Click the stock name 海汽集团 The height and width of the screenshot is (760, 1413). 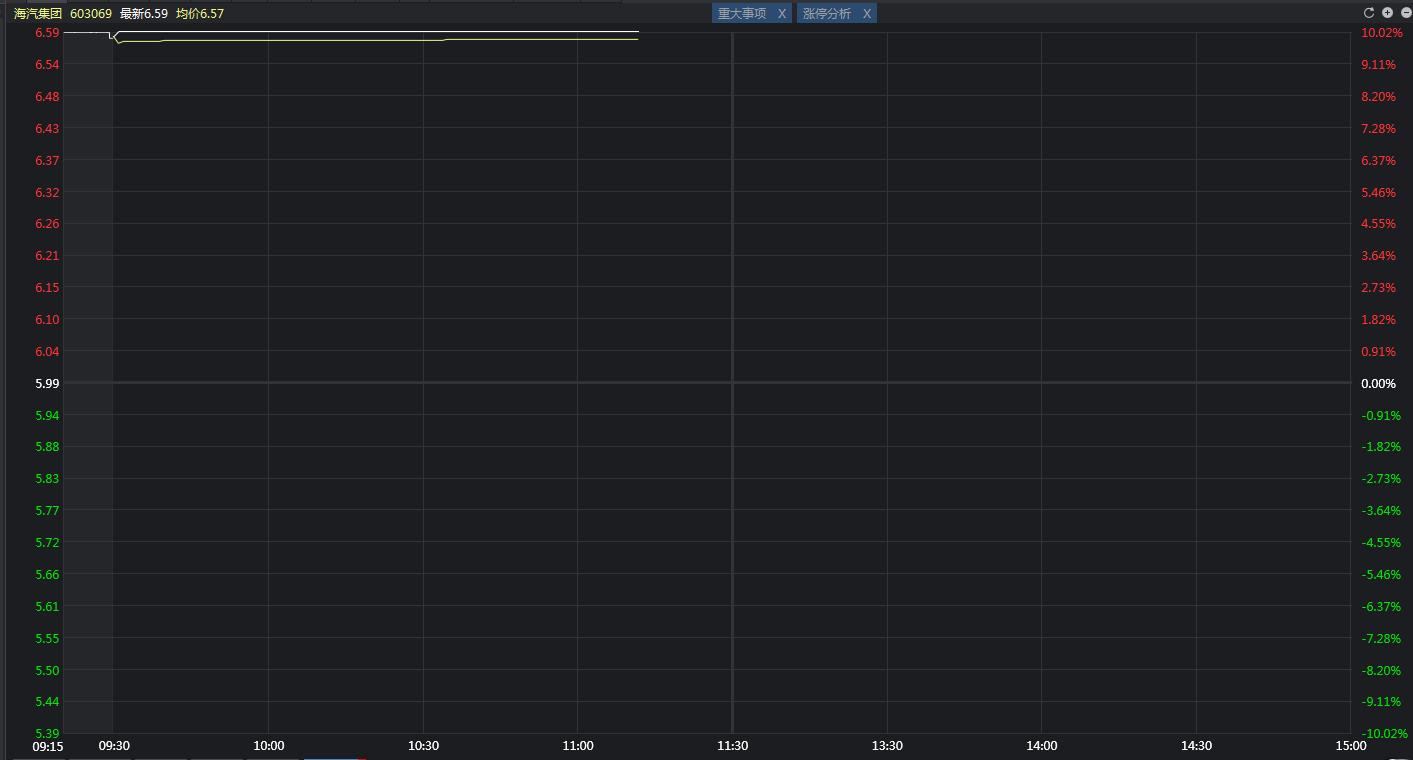coord(38,13)
